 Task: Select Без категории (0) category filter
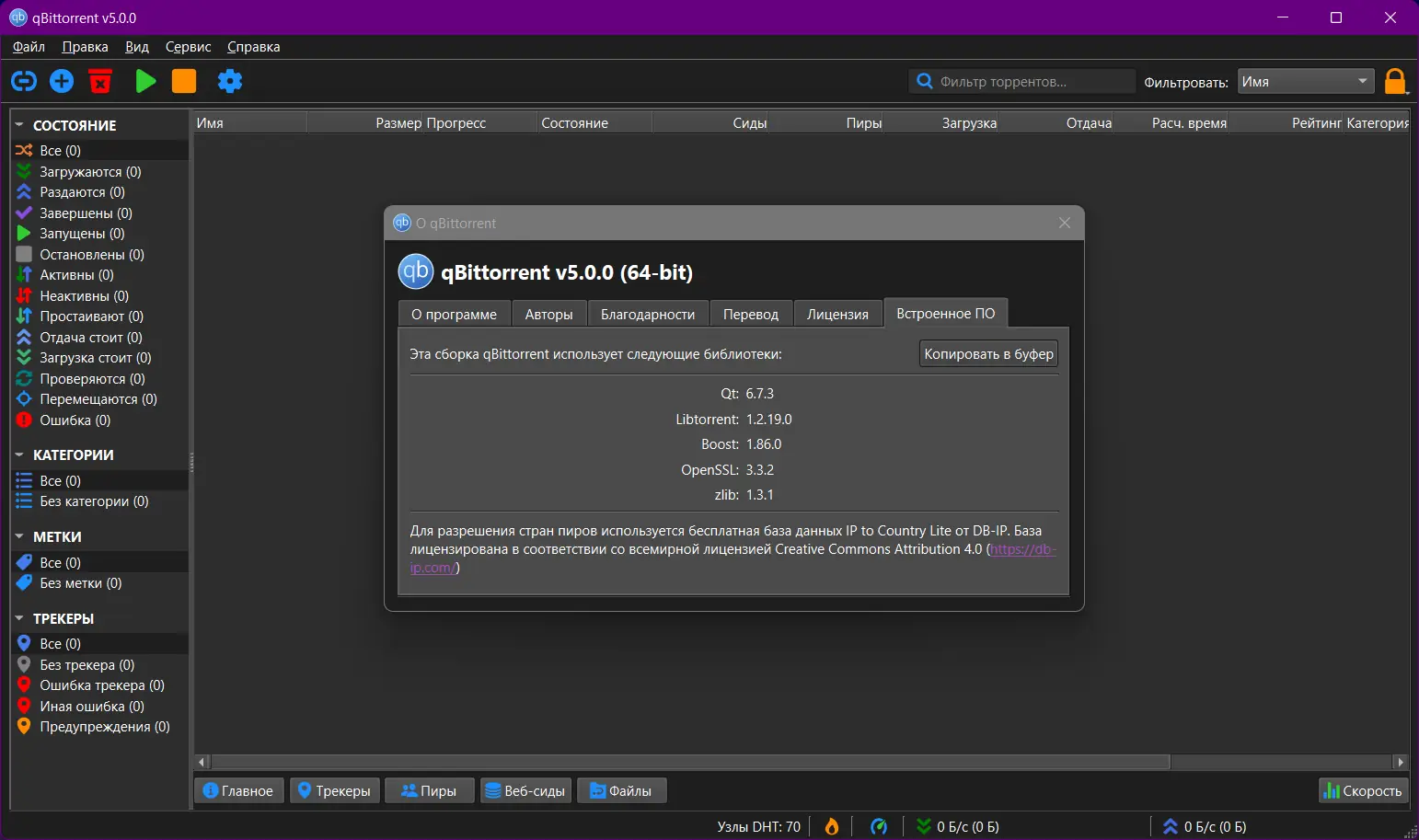(99, 501)
